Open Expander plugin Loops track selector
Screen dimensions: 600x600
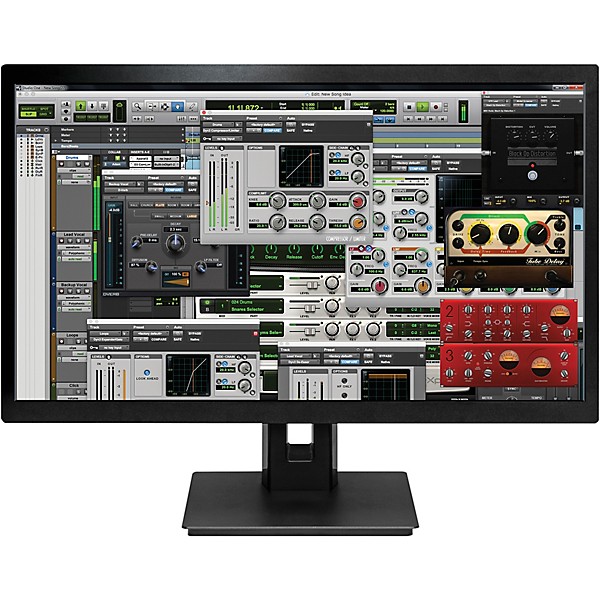tap(105, 333)
